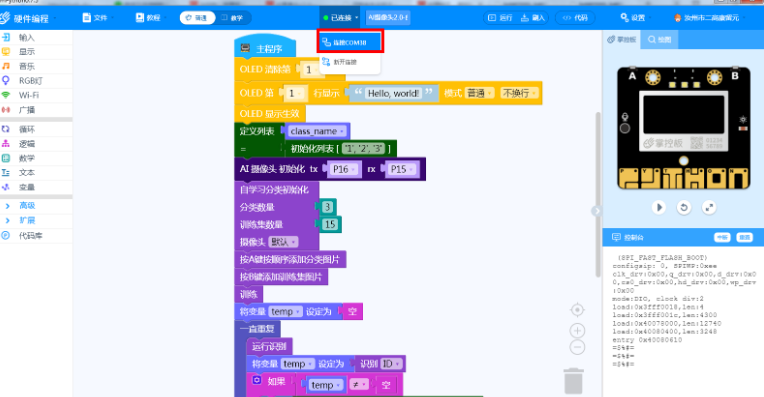
Task: Expand the simulator to fullscreen
Action: coord(709,207)
